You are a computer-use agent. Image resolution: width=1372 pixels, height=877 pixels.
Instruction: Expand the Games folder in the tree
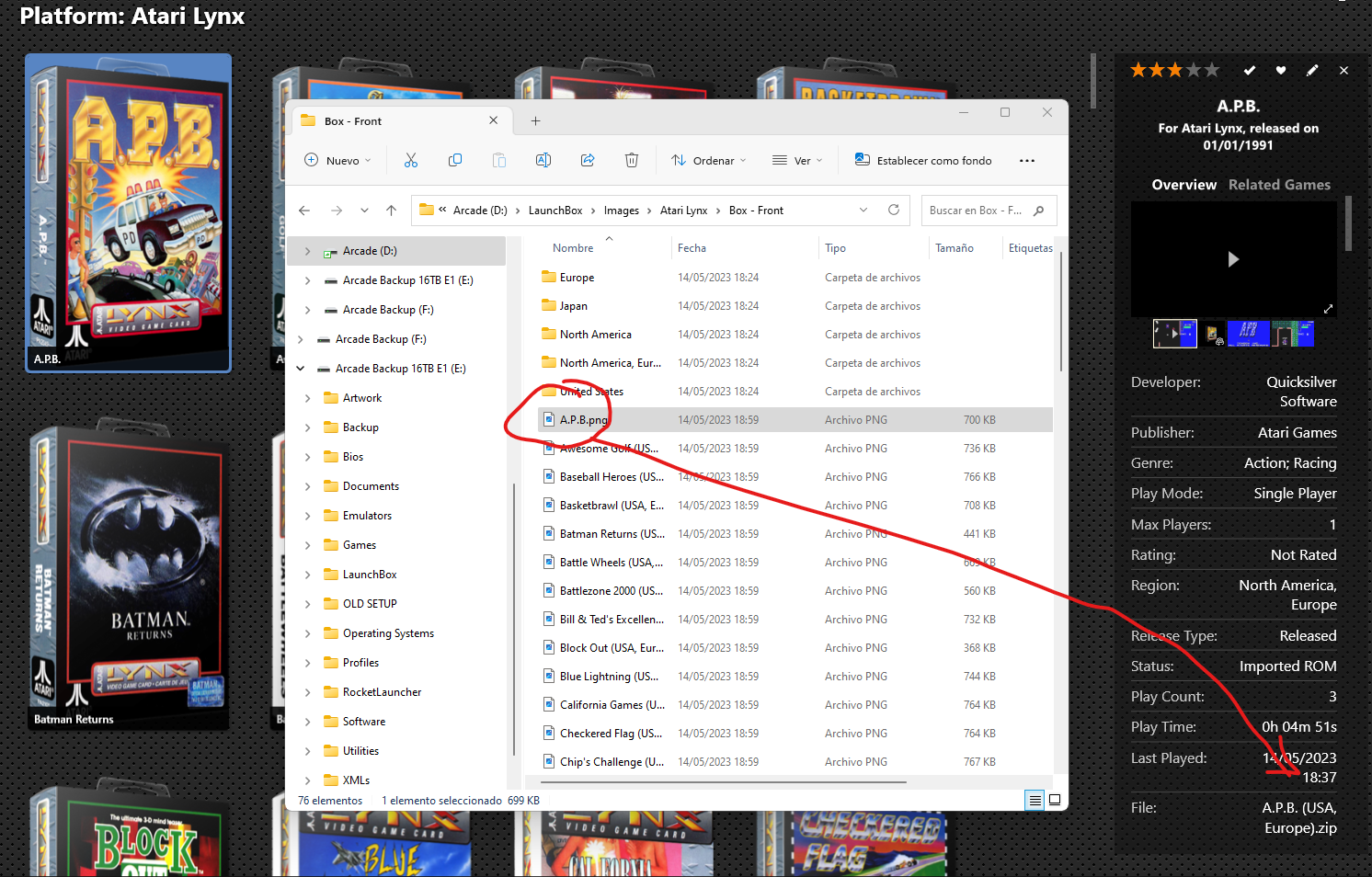click(x=307, y=545)
